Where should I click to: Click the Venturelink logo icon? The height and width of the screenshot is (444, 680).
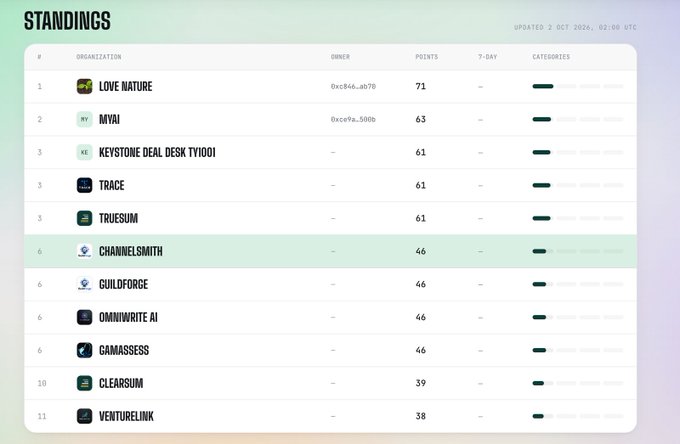coord(85,416)
